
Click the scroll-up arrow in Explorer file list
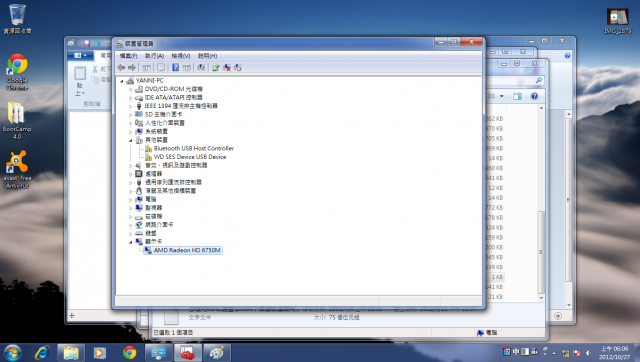tap(541, 108)
